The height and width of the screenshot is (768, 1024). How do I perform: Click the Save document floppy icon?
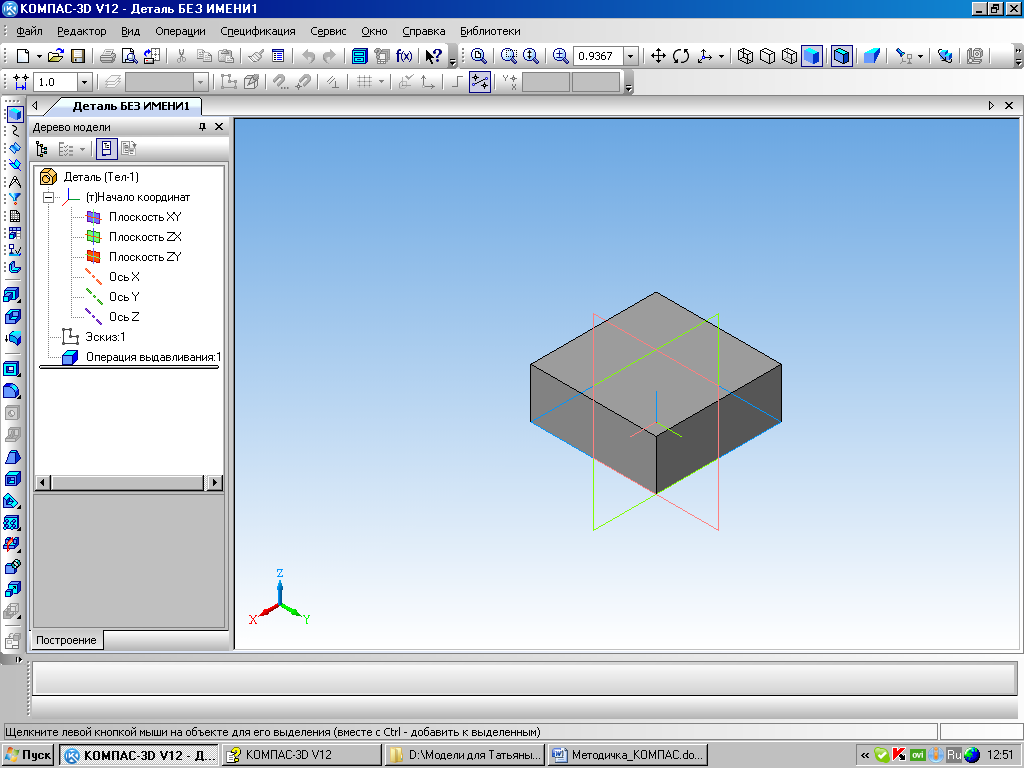tap(78, 56)
